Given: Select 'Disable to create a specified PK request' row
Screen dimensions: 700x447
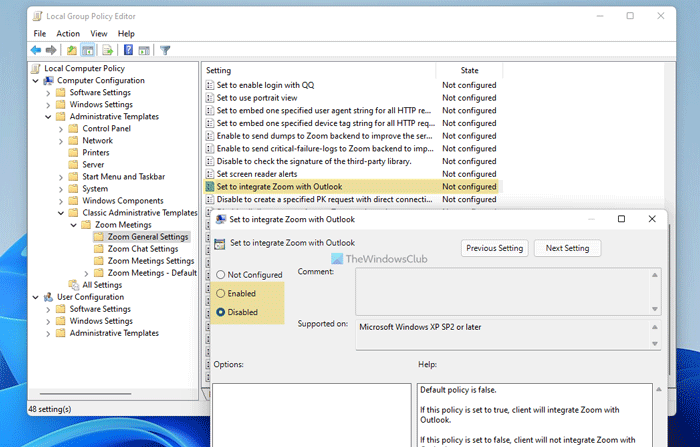Looking at the screenshot, I should [x=351, y=199].
